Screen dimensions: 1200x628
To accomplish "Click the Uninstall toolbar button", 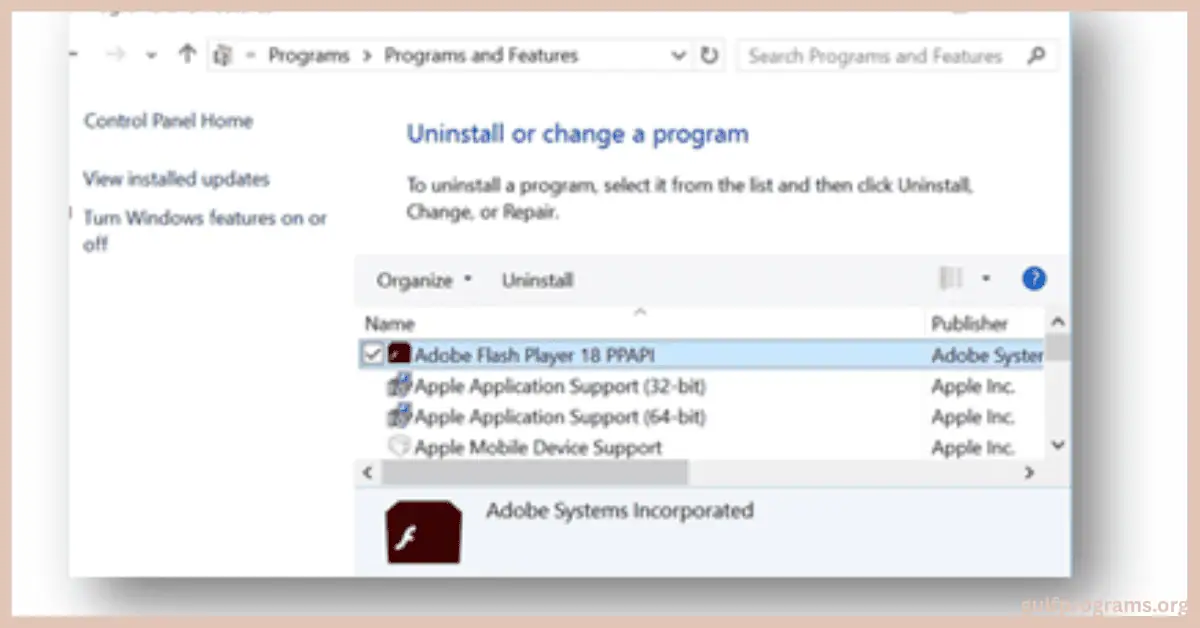I will click(537, 280).
